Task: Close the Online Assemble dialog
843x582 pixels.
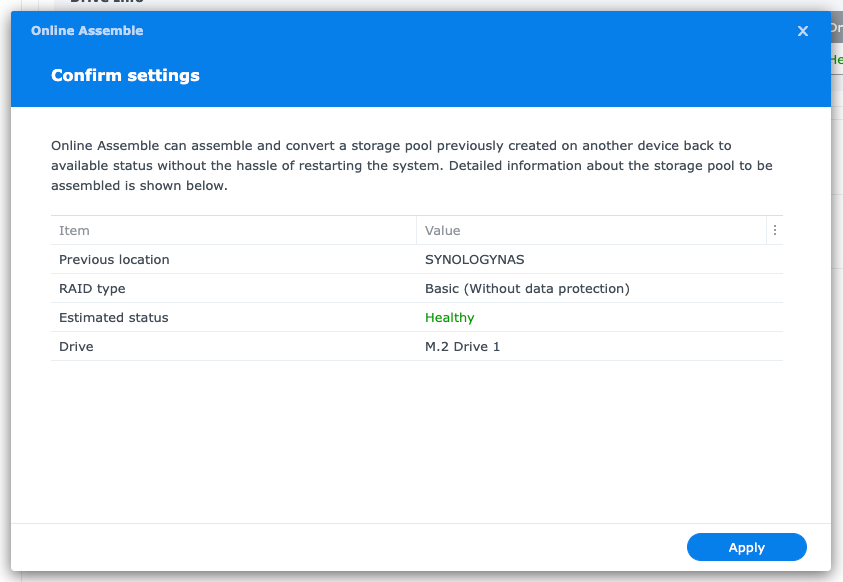Action: pos(803,31)
